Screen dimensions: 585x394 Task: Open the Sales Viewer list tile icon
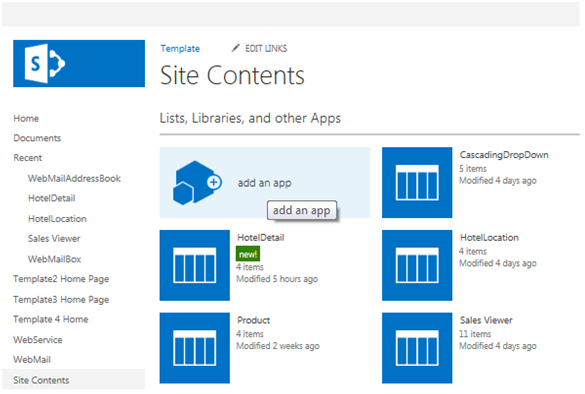[417, 348]
